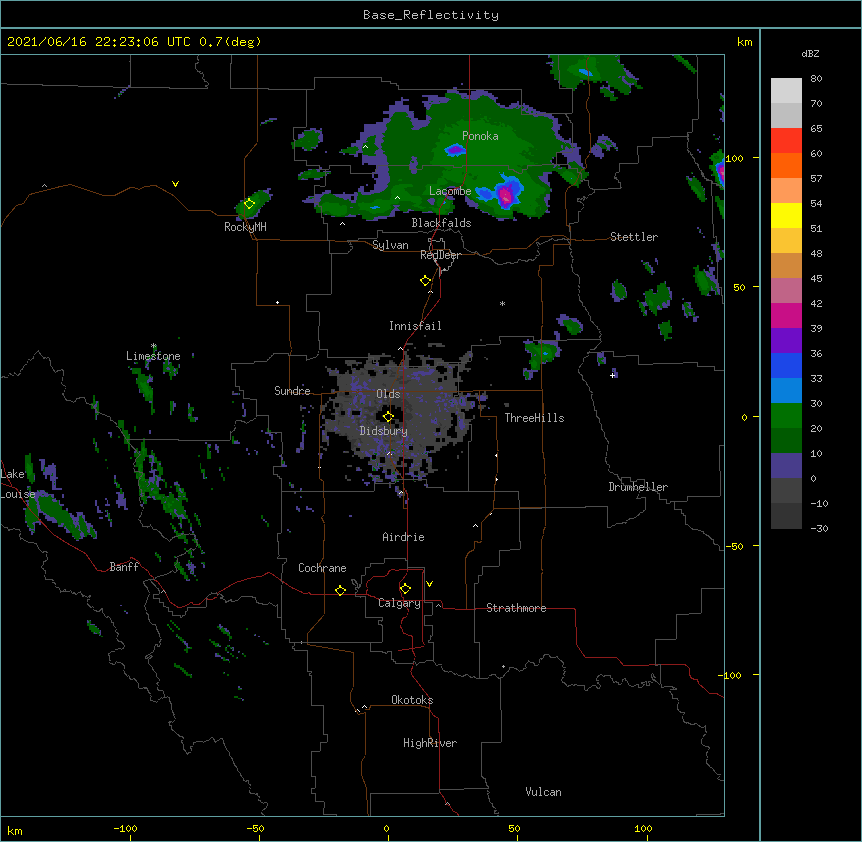Select the yellow diamond marker between Olds and Didsbury
The image size is (862, 842).
pos(388,417)
